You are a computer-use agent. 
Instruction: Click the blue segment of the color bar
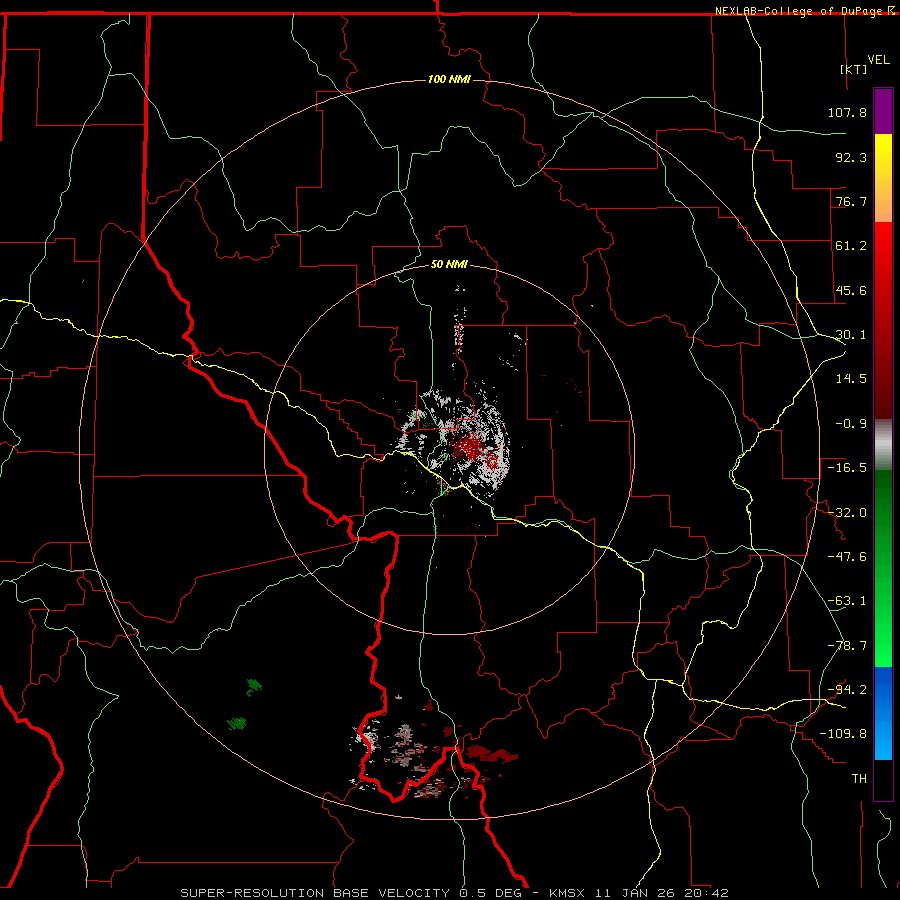tap(883, 713)
